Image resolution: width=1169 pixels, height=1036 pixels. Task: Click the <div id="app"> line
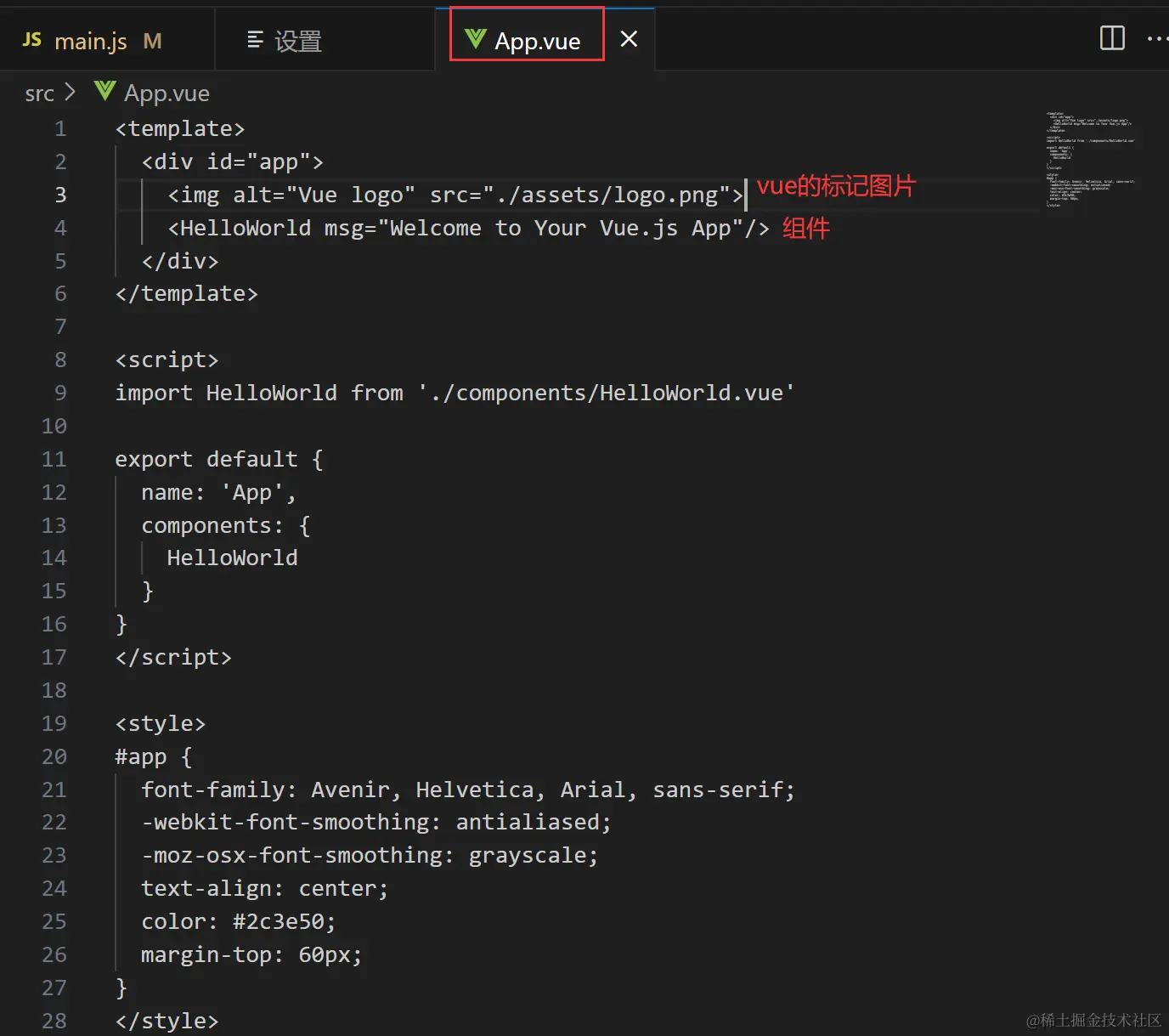tap(233, 161)
